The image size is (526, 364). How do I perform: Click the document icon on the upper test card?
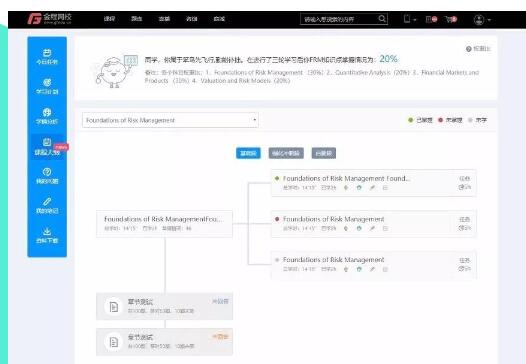click(x=114, y=306)
